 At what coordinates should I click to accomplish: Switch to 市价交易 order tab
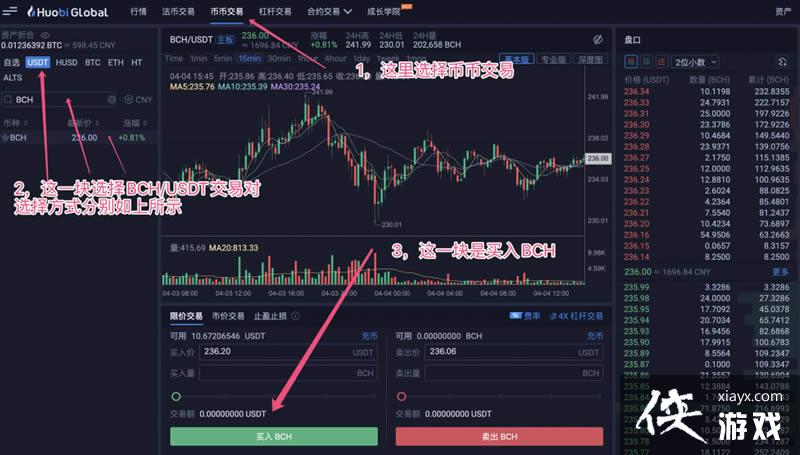click(x=228, y=316)
